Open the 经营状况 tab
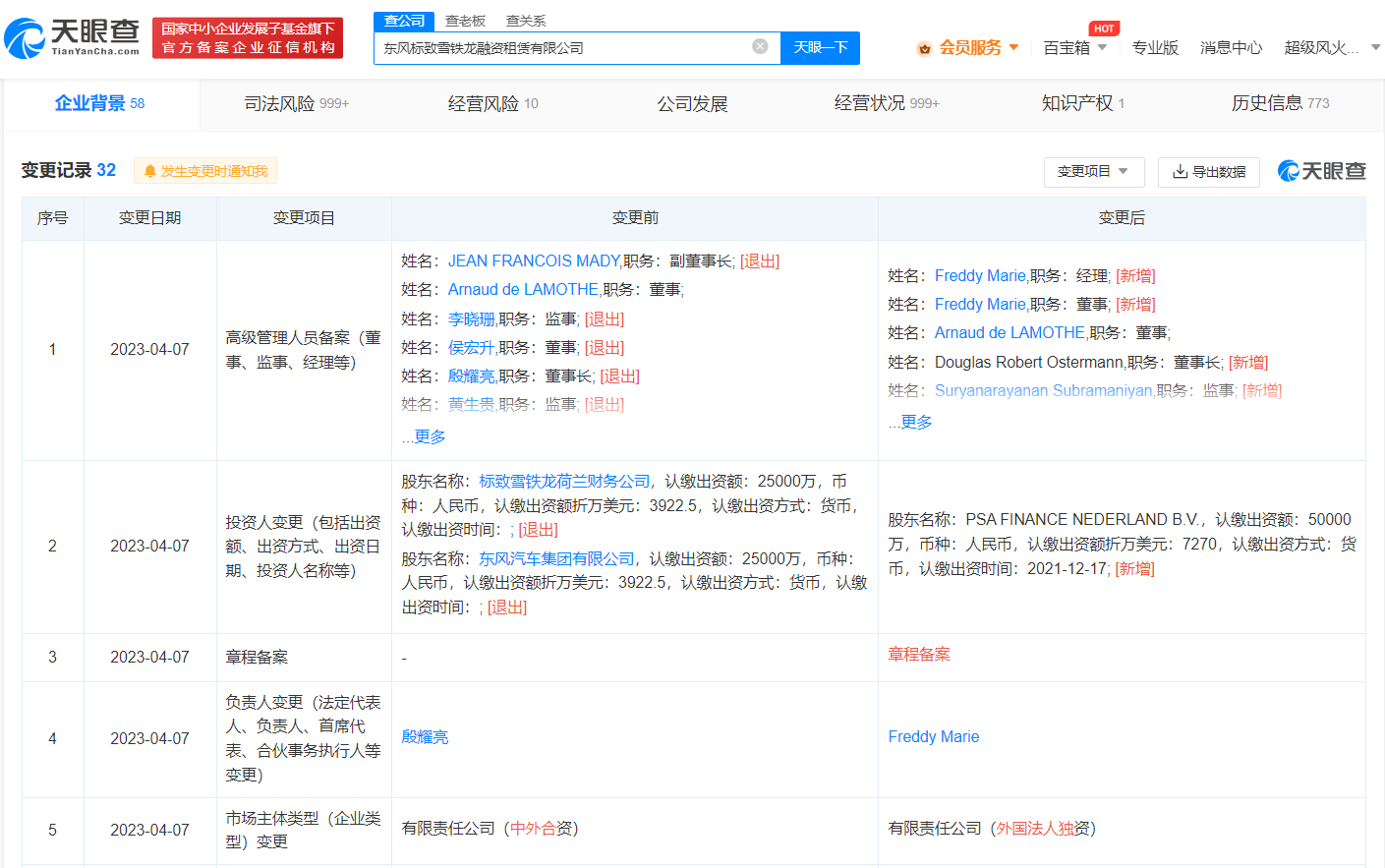The image size is (1385, 868). [x=887, y=103]
